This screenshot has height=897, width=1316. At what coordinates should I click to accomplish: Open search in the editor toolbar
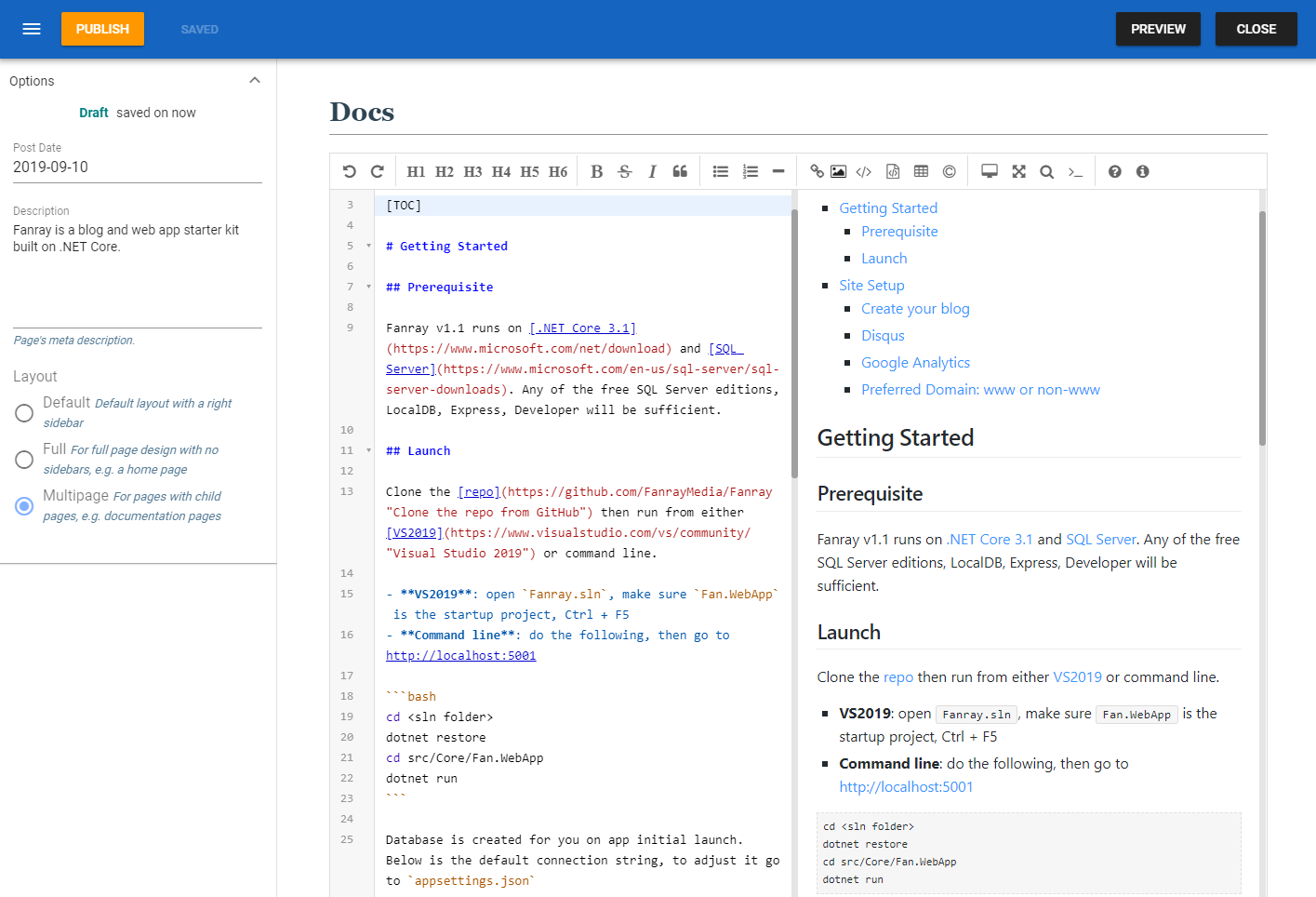(x=1046, y=171)
